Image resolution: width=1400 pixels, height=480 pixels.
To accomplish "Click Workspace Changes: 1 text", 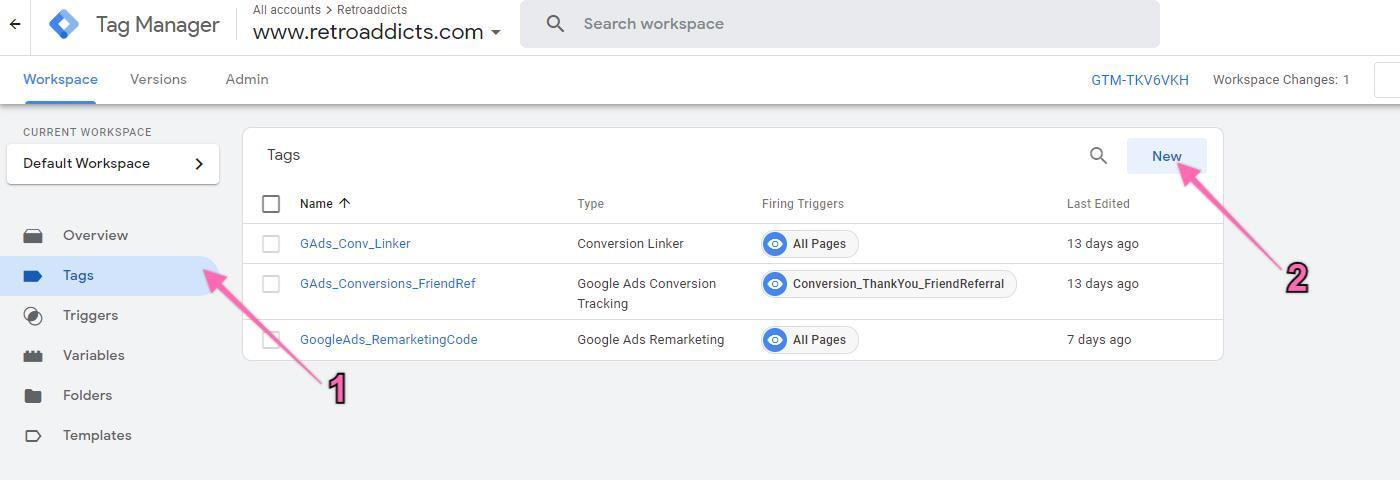I will 1281,80.
